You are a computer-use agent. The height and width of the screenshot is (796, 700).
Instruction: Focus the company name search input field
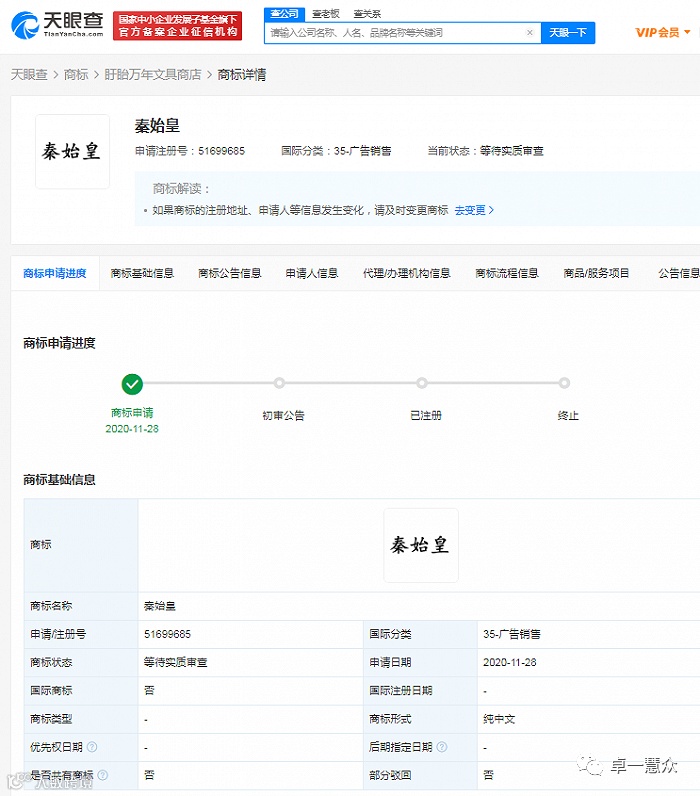pyautogui.click(x=396, y=33)
